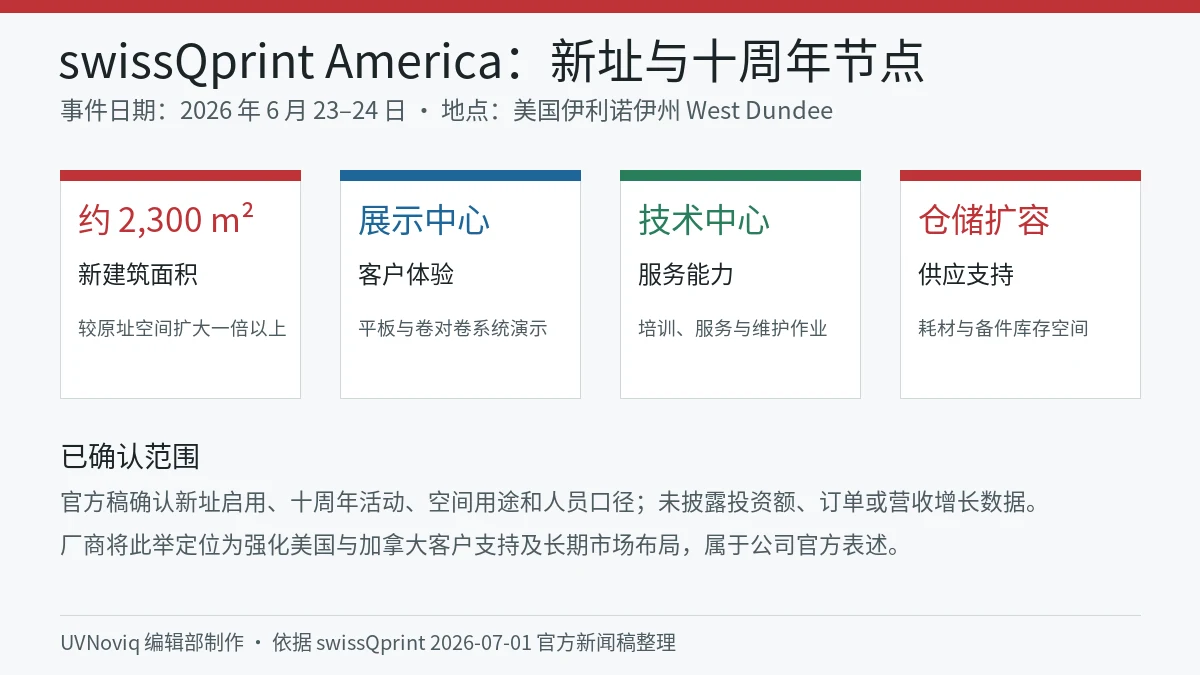Click the label '客户体验'

(406, 274)
